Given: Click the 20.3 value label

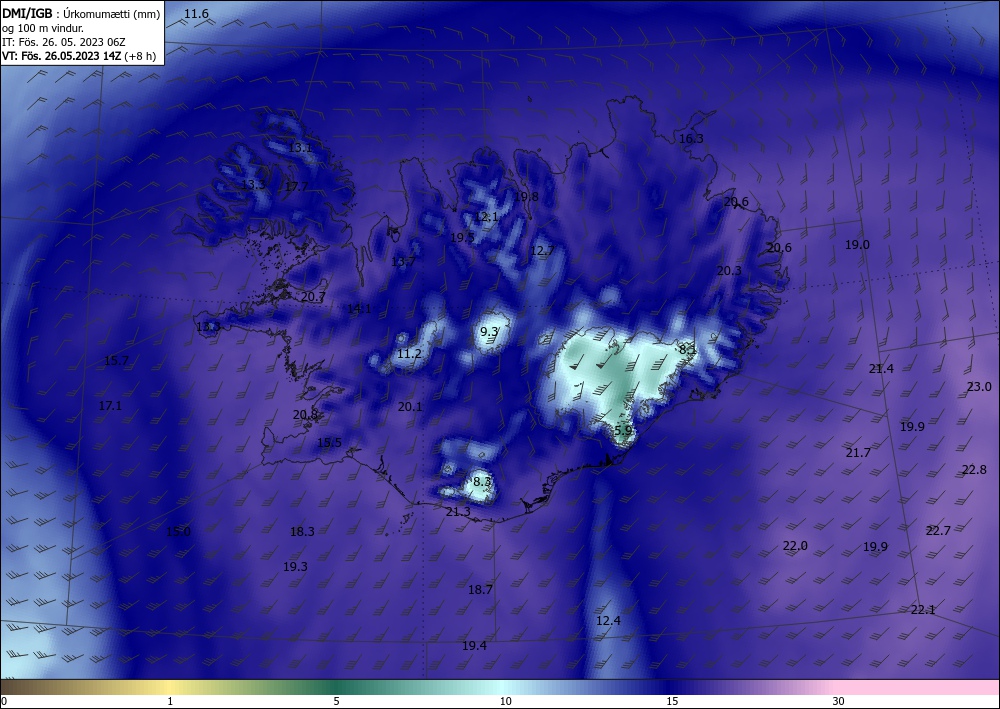Looking at the screenshot, I should coord(729,271).
